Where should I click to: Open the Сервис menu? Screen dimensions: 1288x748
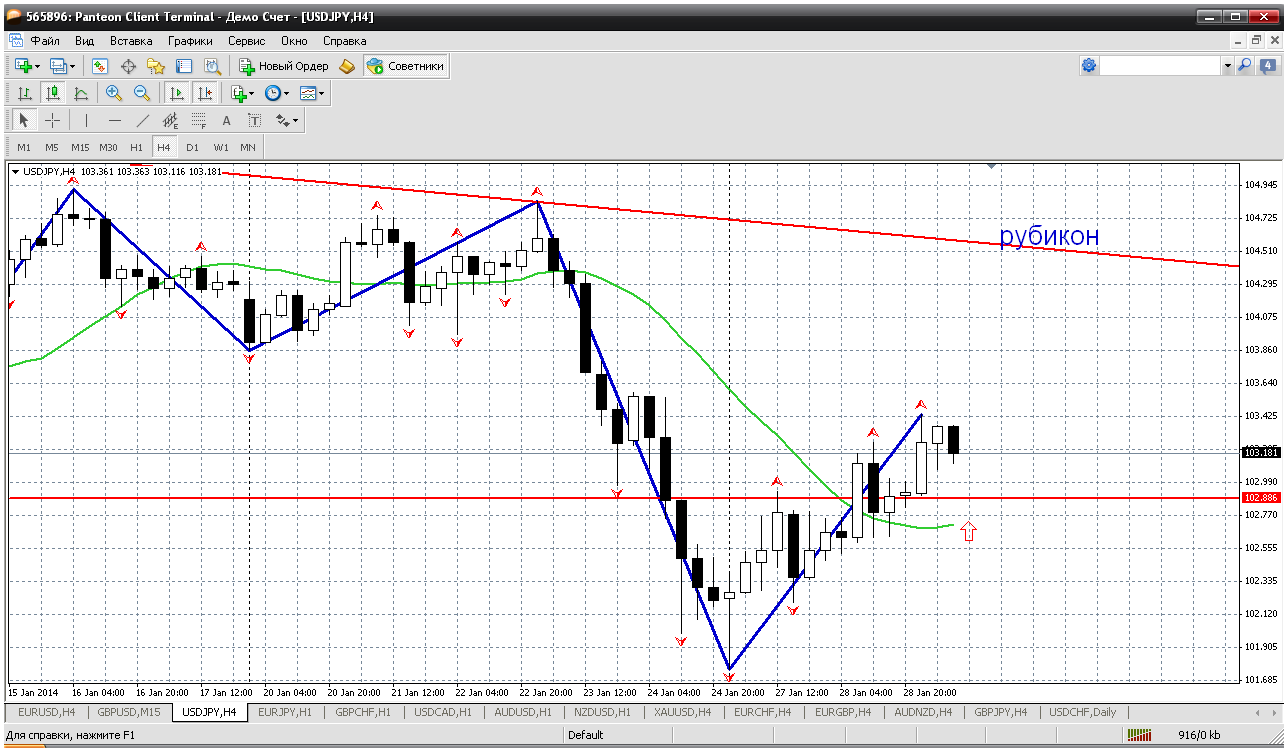tap(246, 41)
